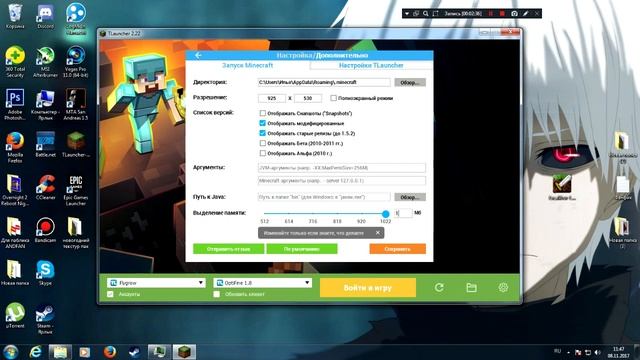The image size is (640, 360).
Task: Click the orange Сохранить button
Action: 398,249
